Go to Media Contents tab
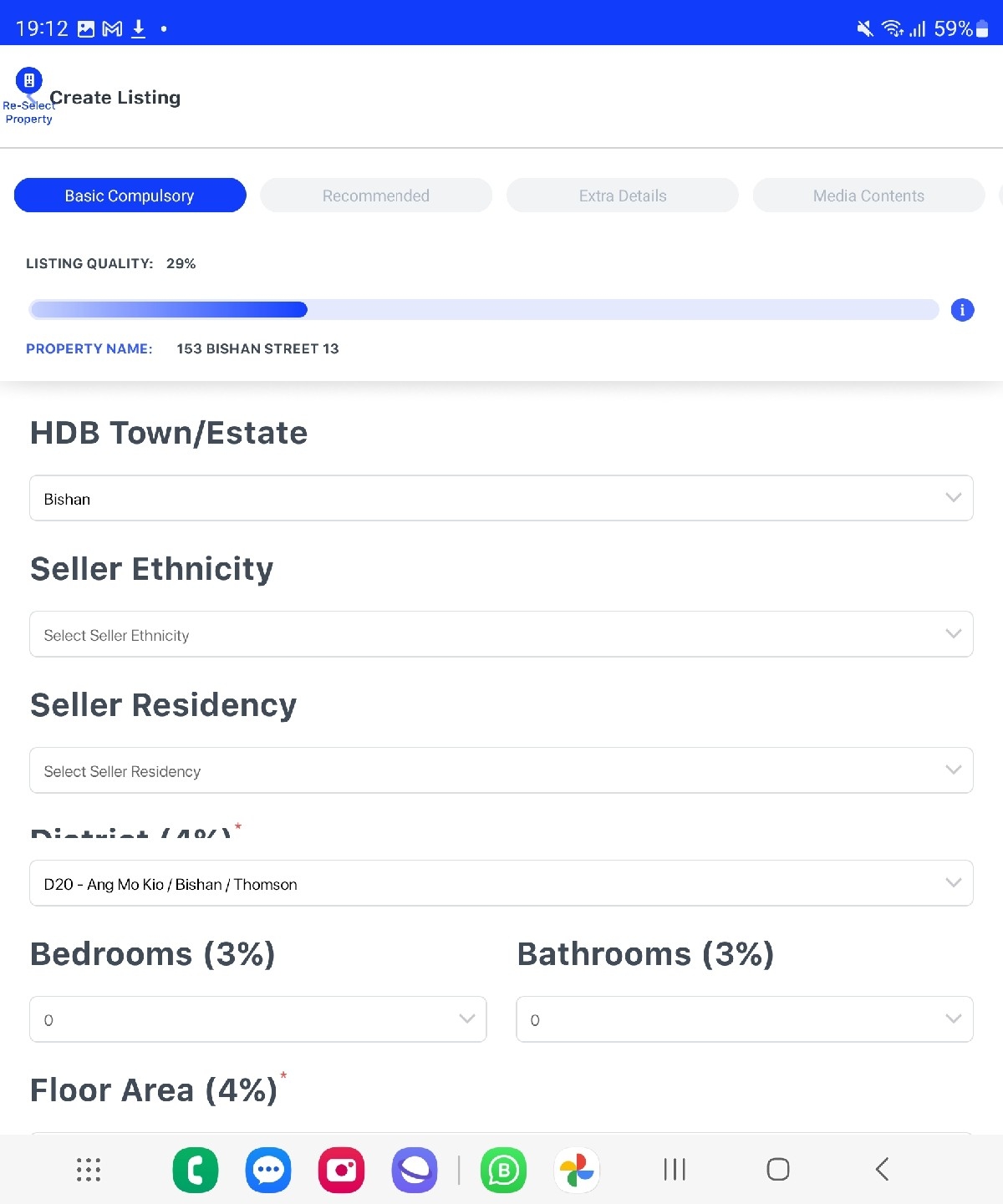This screenshot has height=1204, width=1003. coord(868,196)
